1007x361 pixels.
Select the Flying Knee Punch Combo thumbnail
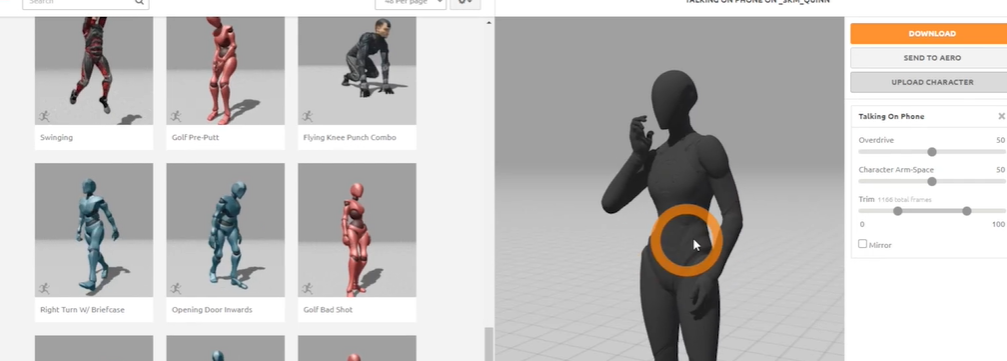pyautogui.click(x=357, y=71)
